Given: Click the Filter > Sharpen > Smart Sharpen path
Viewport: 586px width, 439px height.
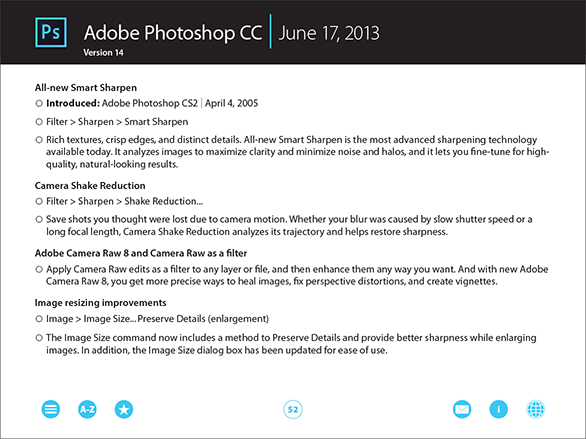Looking at the screenshot, I should [117, 122].
